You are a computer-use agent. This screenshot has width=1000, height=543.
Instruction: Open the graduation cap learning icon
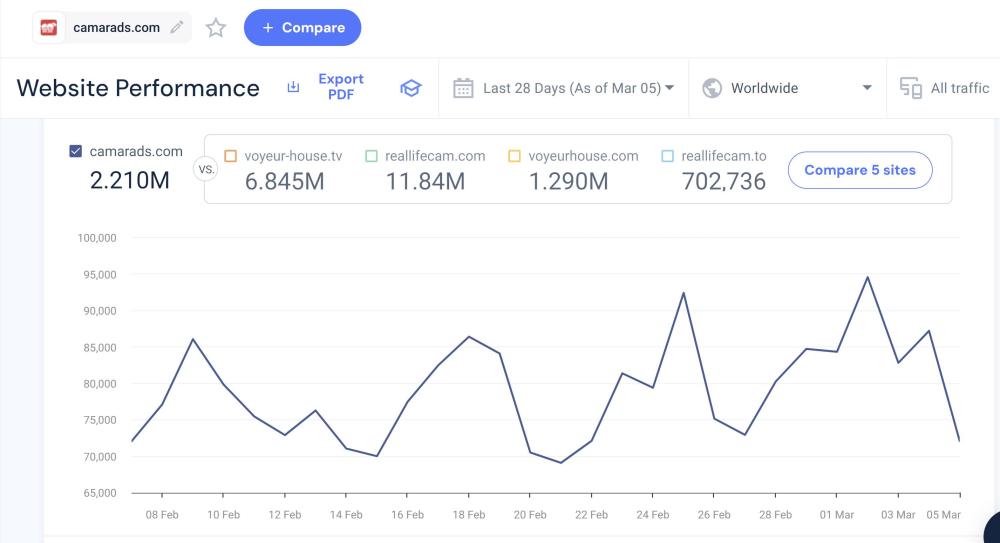point(410,88)
